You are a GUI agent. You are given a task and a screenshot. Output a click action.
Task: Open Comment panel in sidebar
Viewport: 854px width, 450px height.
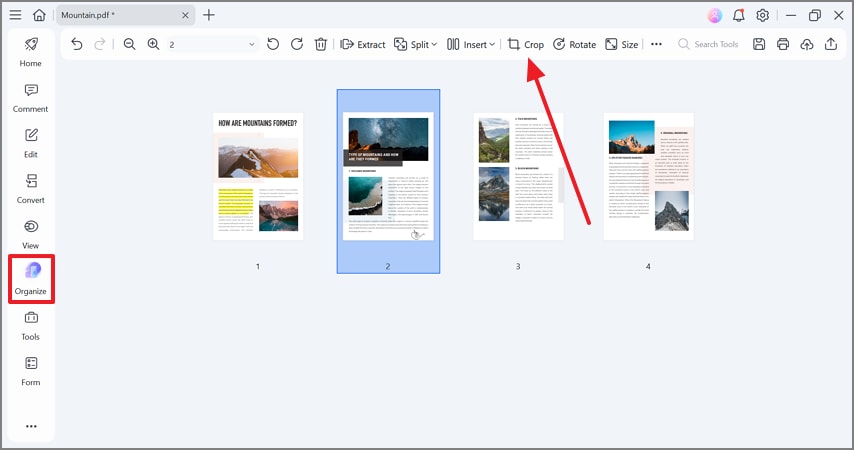31,98
